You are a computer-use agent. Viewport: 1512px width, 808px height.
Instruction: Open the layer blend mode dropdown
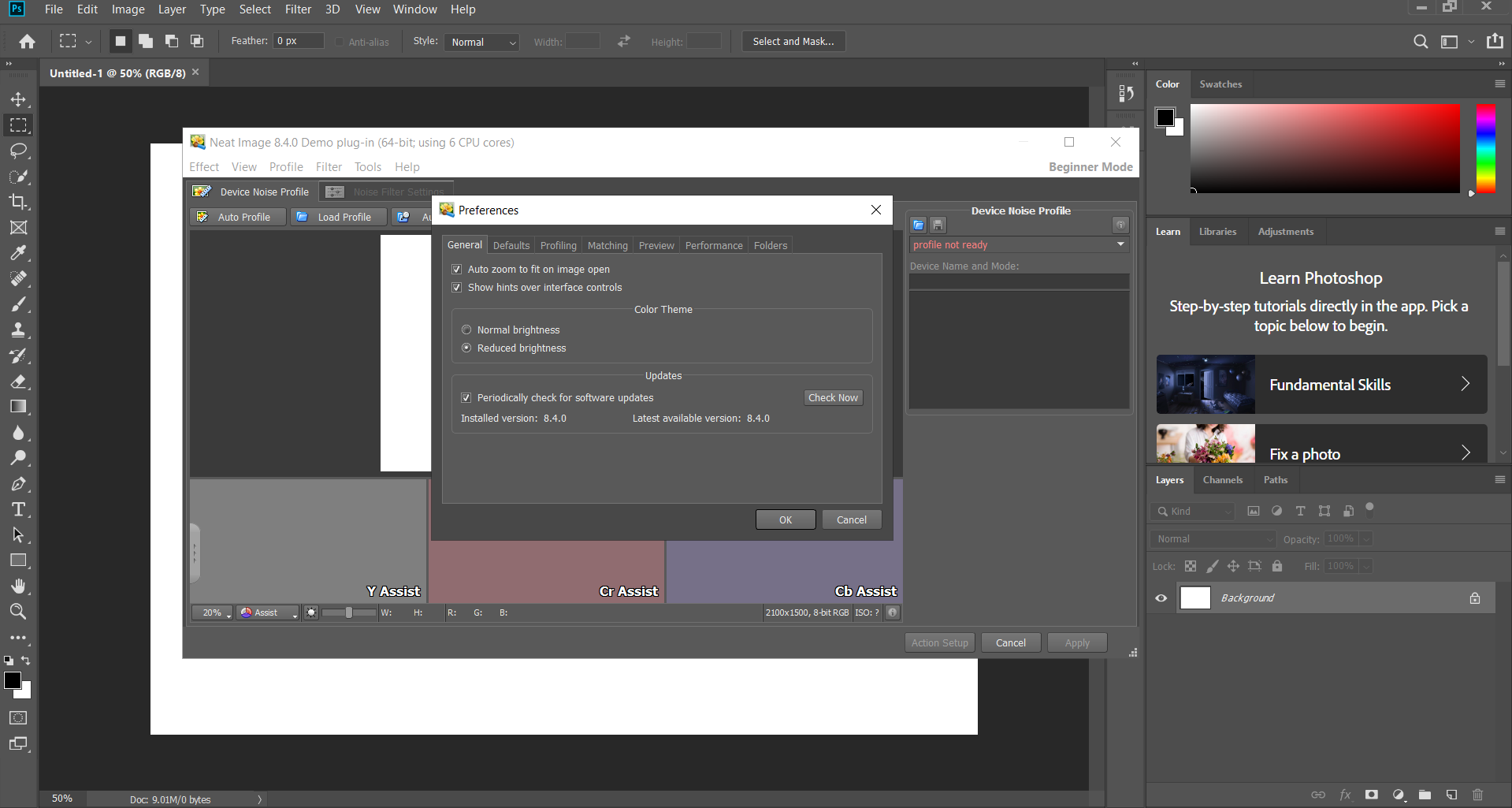click(x=1213, y=539)
